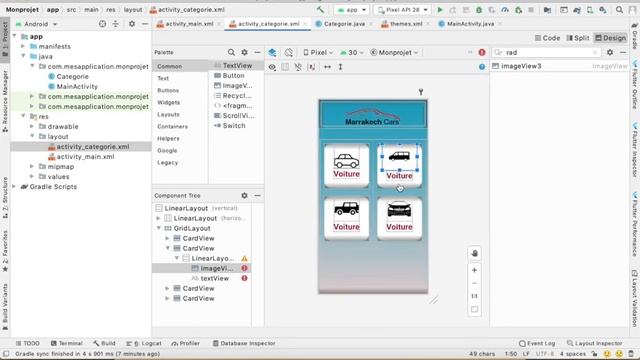
Task: Select Switch widget in the Palette
Action: 233,125
